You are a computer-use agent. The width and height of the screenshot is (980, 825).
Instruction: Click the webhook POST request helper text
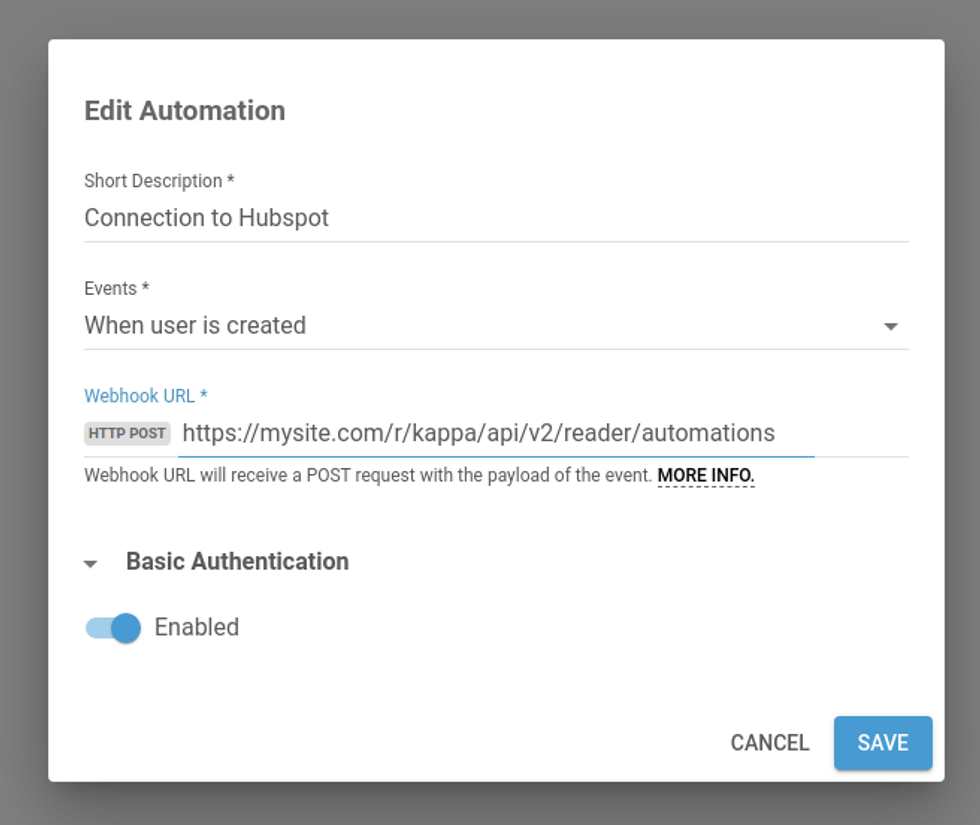368,475
